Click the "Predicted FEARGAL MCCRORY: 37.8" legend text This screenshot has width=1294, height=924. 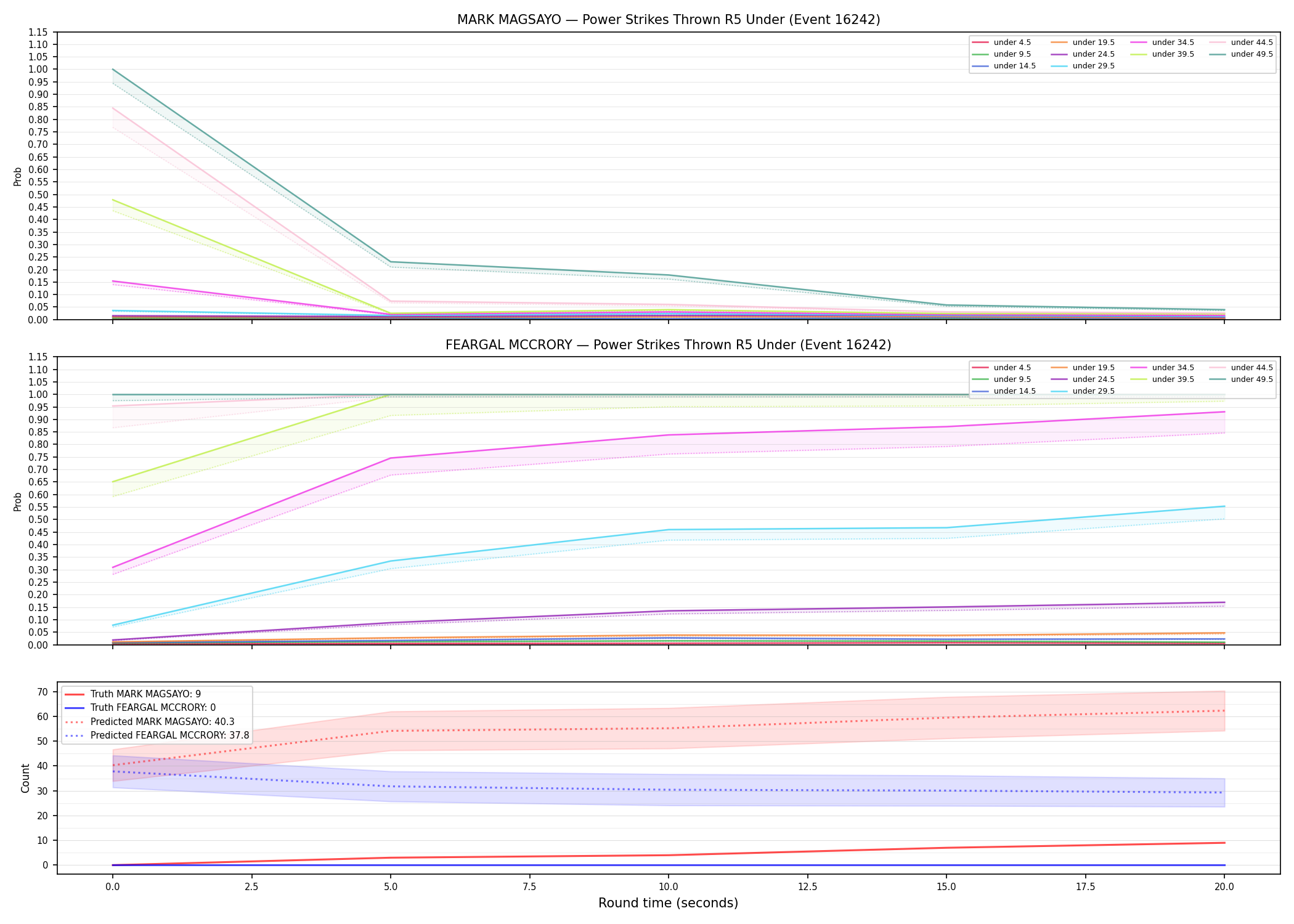point(169,736)
